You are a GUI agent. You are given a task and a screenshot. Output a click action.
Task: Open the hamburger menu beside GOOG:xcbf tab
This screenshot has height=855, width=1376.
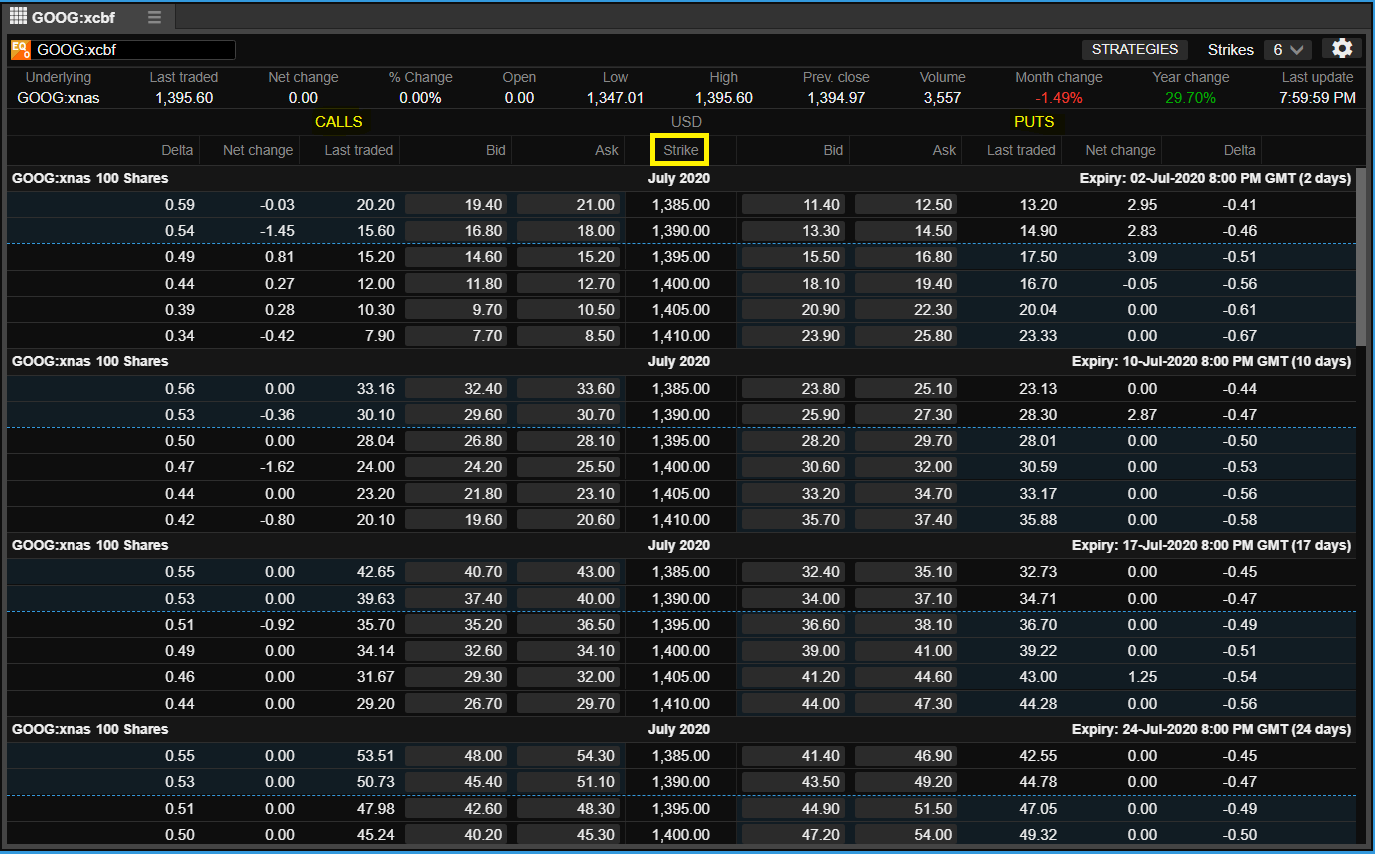[154, 17]
